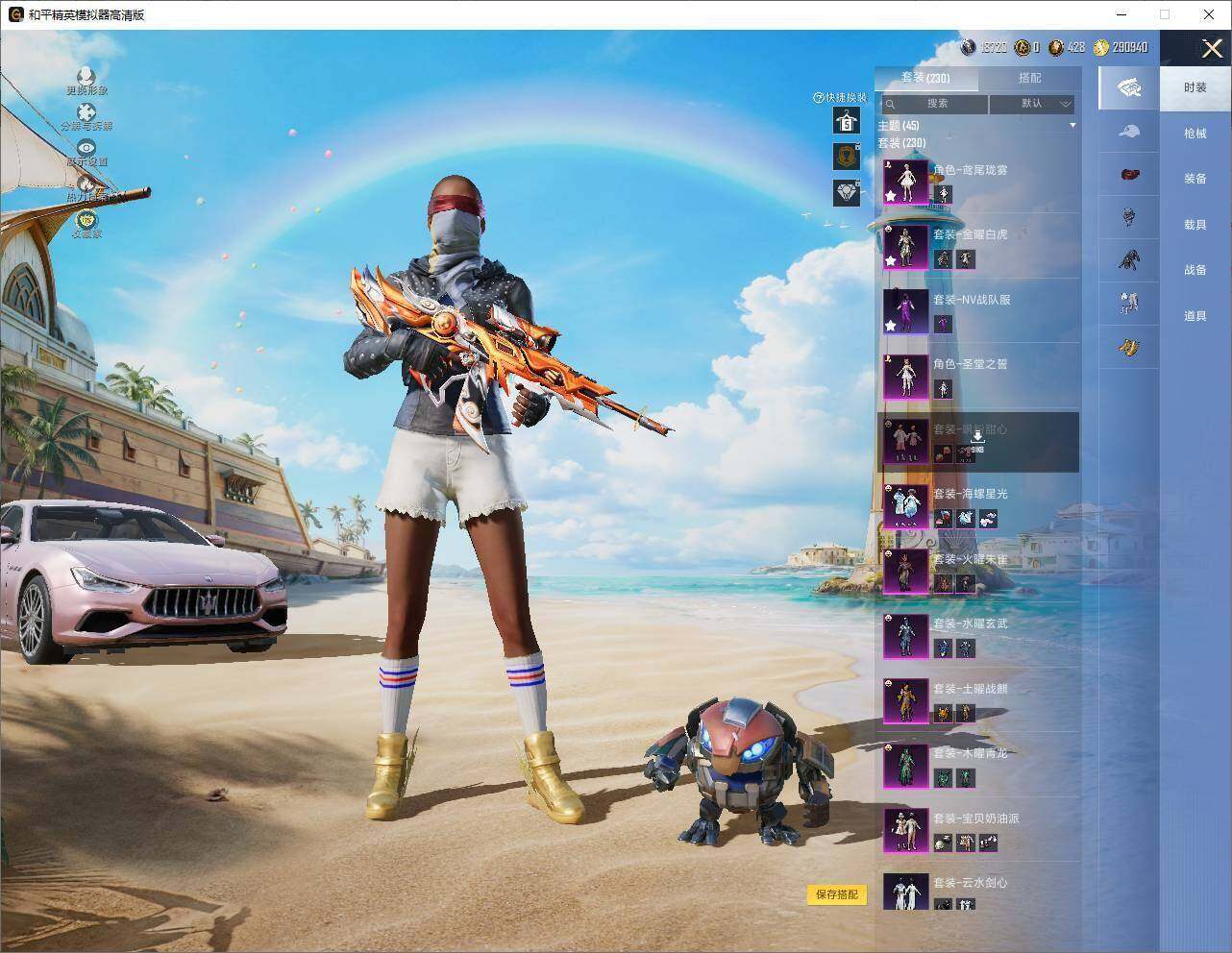1232x953 pixels.
Task: Select the 套装-金曜白虎 outfit thumbnail
Action: [906, 247]
